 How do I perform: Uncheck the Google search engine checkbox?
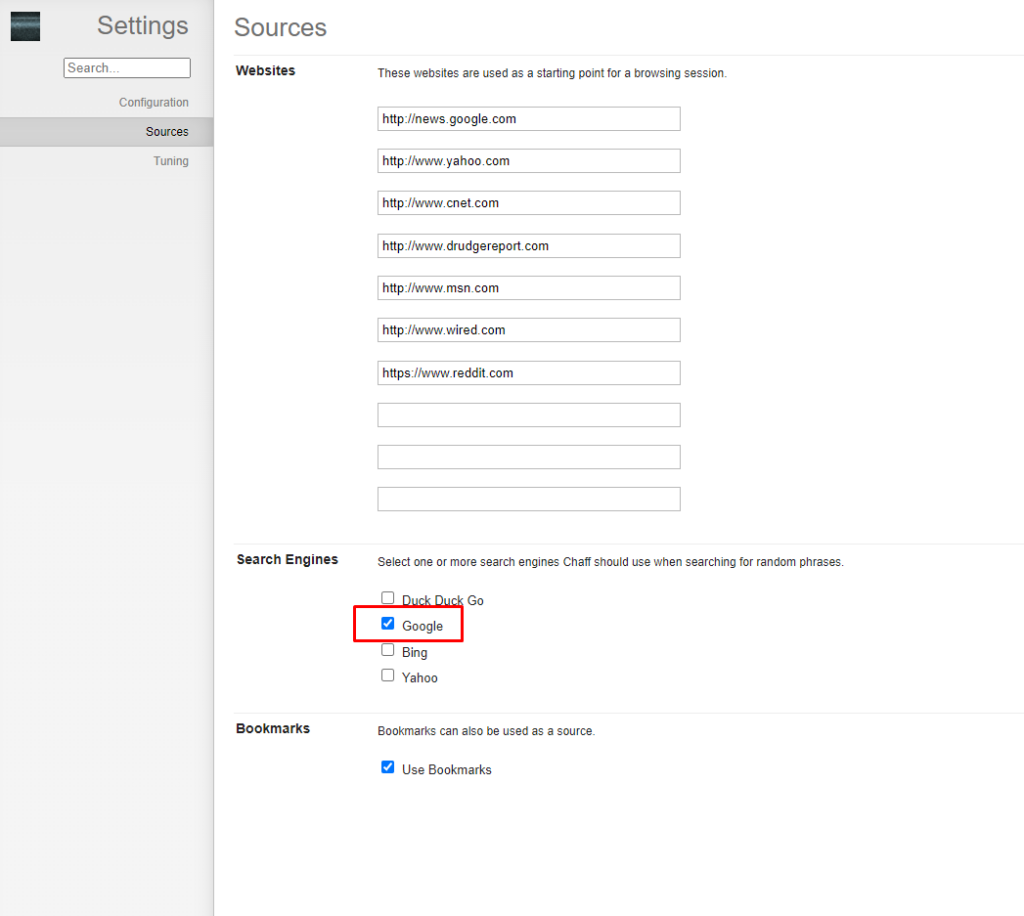[388, 624]
